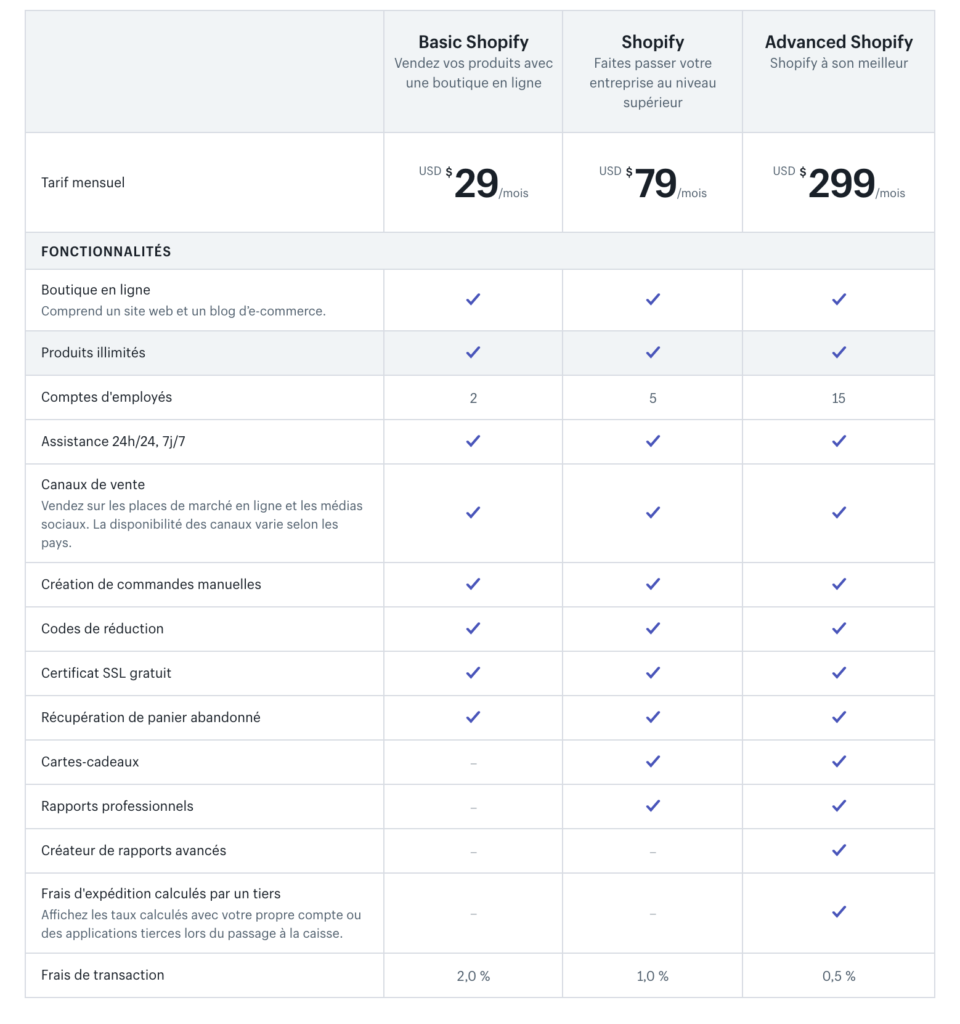
Task: Click the Frais de transaction row label
Action: (x=102, y=975)
